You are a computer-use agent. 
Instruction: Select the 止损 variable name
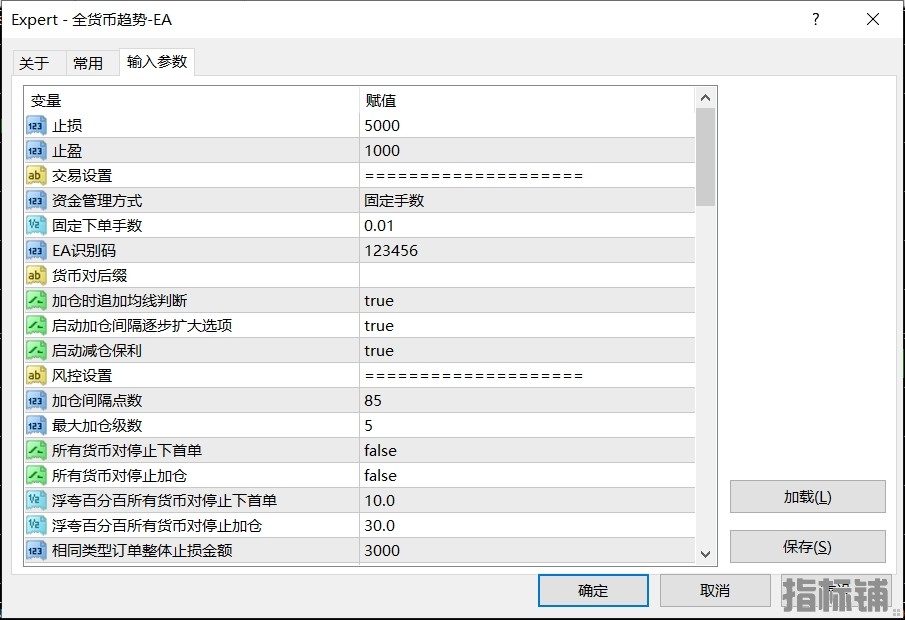point(67,126)
